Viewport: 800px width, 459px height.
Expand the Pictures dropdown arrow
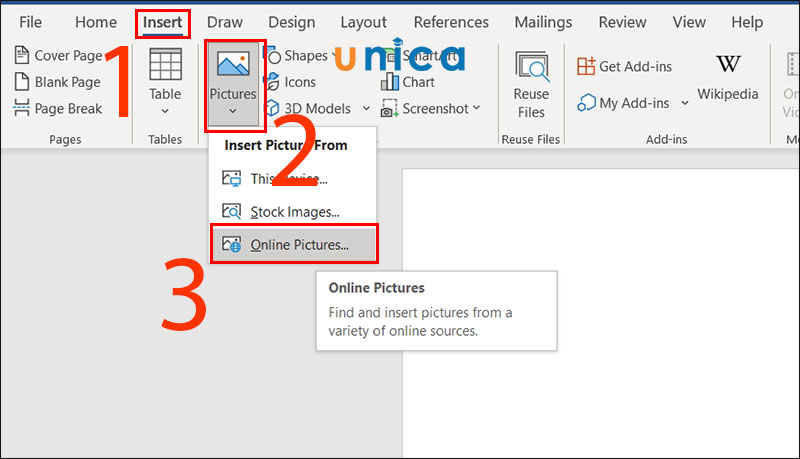click(233, 111)
